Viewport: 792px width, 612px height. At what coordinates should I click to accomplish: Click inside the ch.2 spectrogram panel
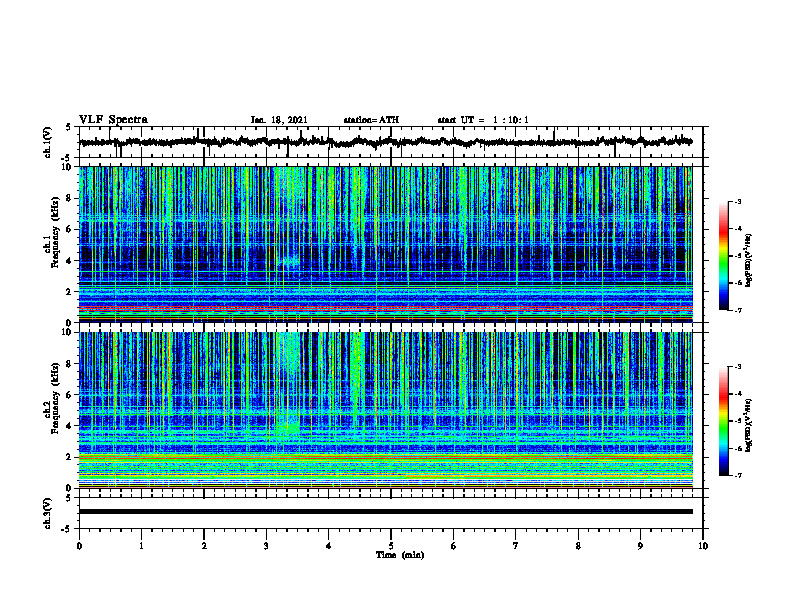click(x=385, y=410)
